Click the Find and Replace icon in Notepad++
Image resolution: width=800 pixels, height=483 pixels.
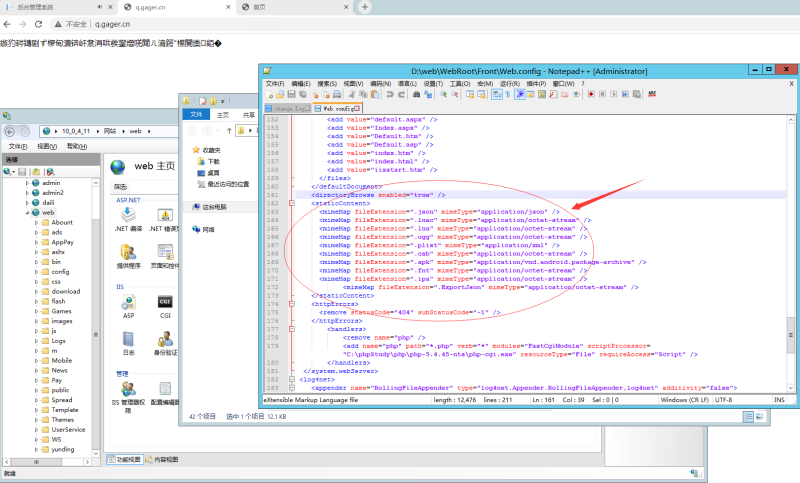click(x=428, y=94)
